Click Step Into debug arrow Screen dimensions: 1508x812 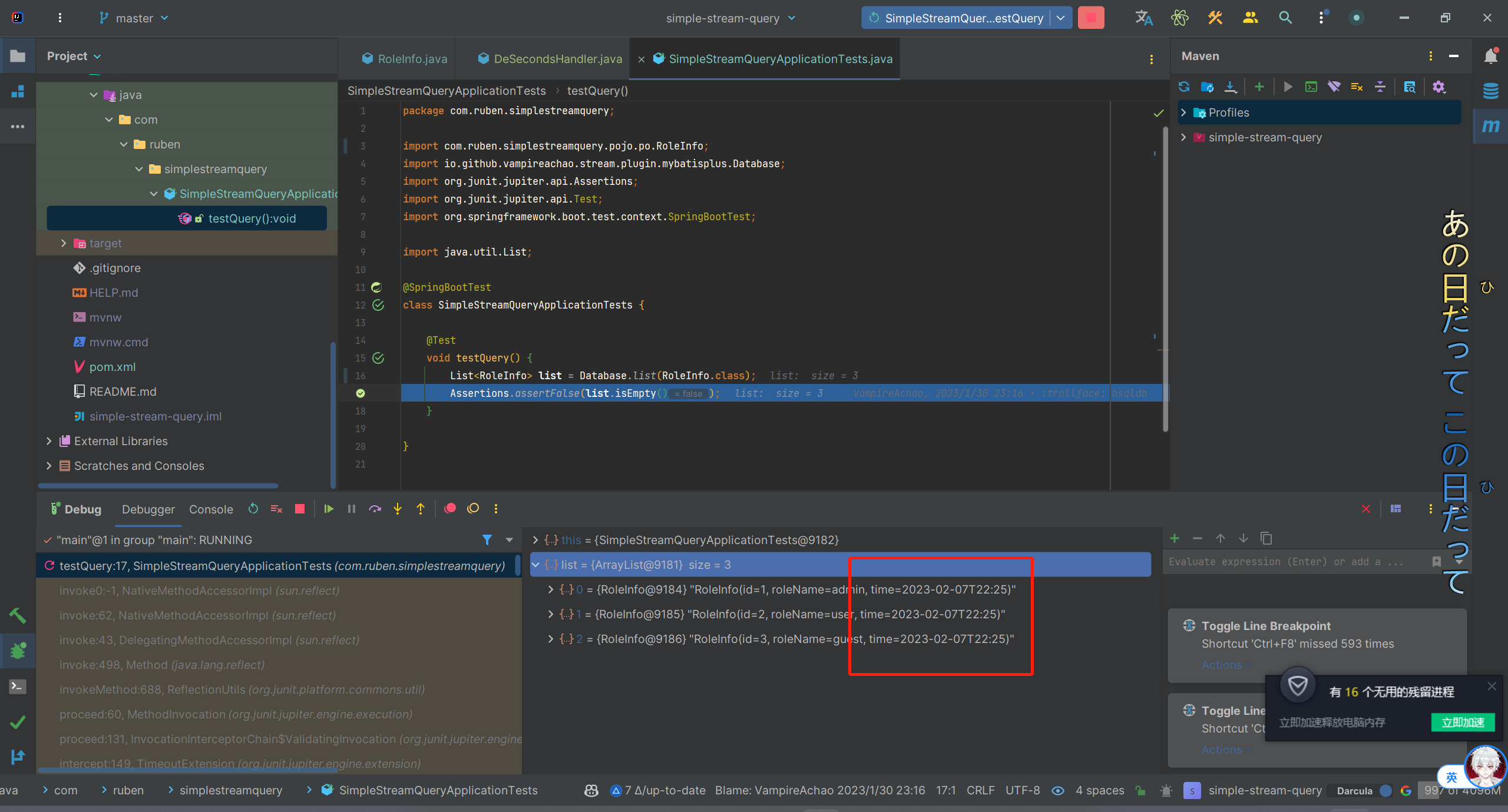click(398, 509)
